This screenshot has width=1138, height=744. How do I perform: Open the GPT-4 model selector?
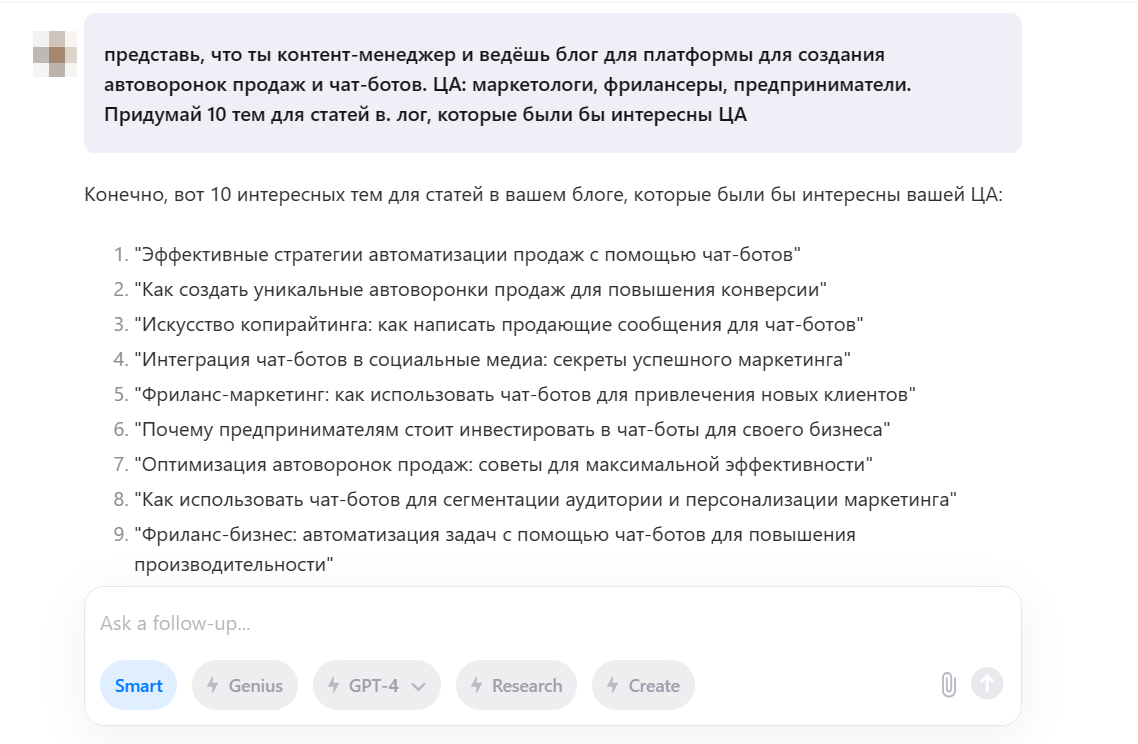click(374, 686)
